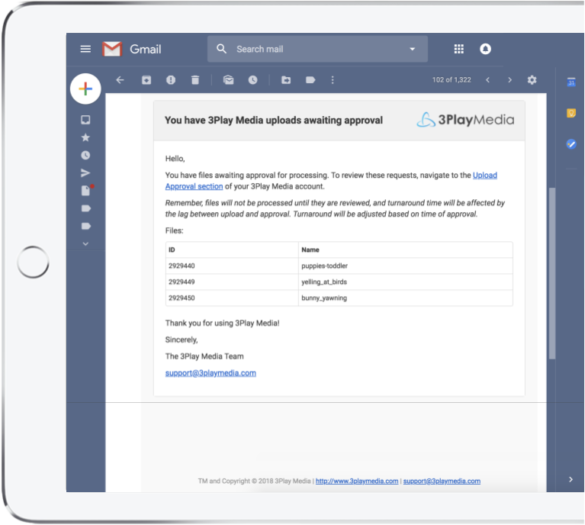Click the search magnifier icon
Image resolution: width=585 pixels, height=525 pixels.
tap(221, 49)
